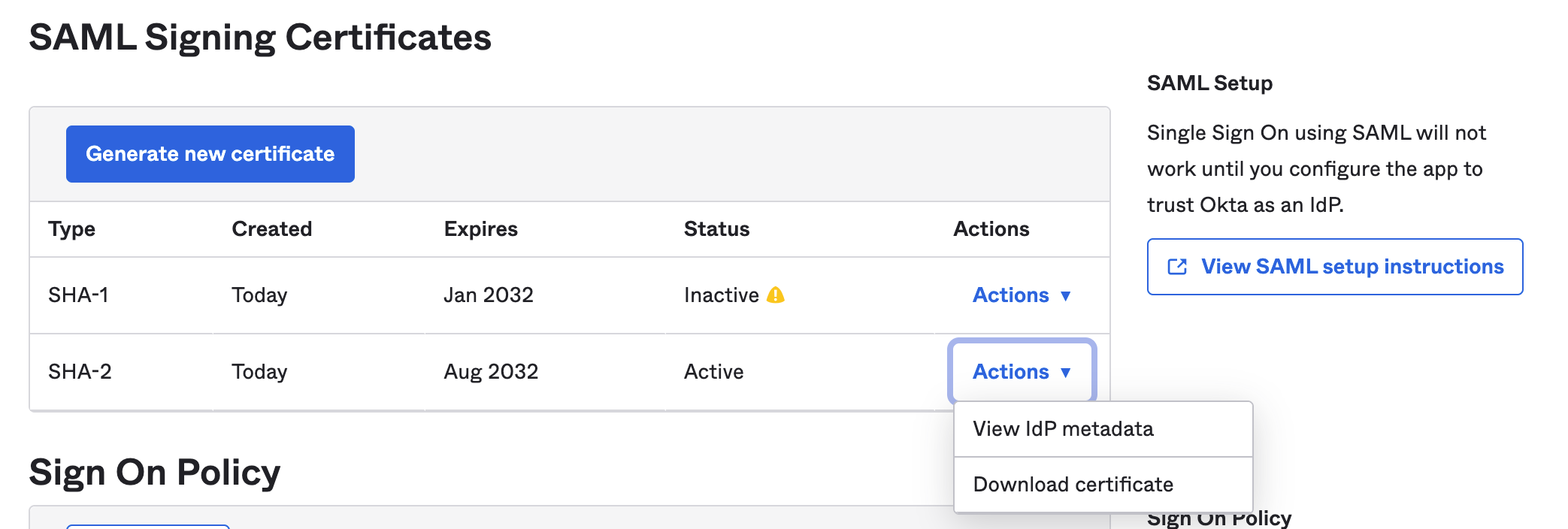Click the SAML Setup sidebar heading

pyautogui.click(x=1209, y=83)
